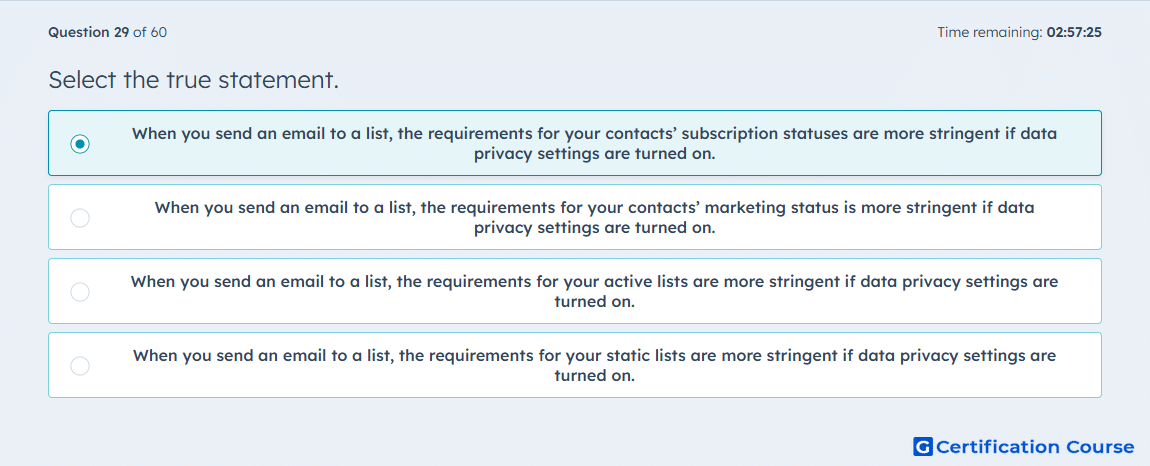Click 'turned on.' line in active lists answer
The height and width of the screenshot is (466, 1150).
point(594,302)
